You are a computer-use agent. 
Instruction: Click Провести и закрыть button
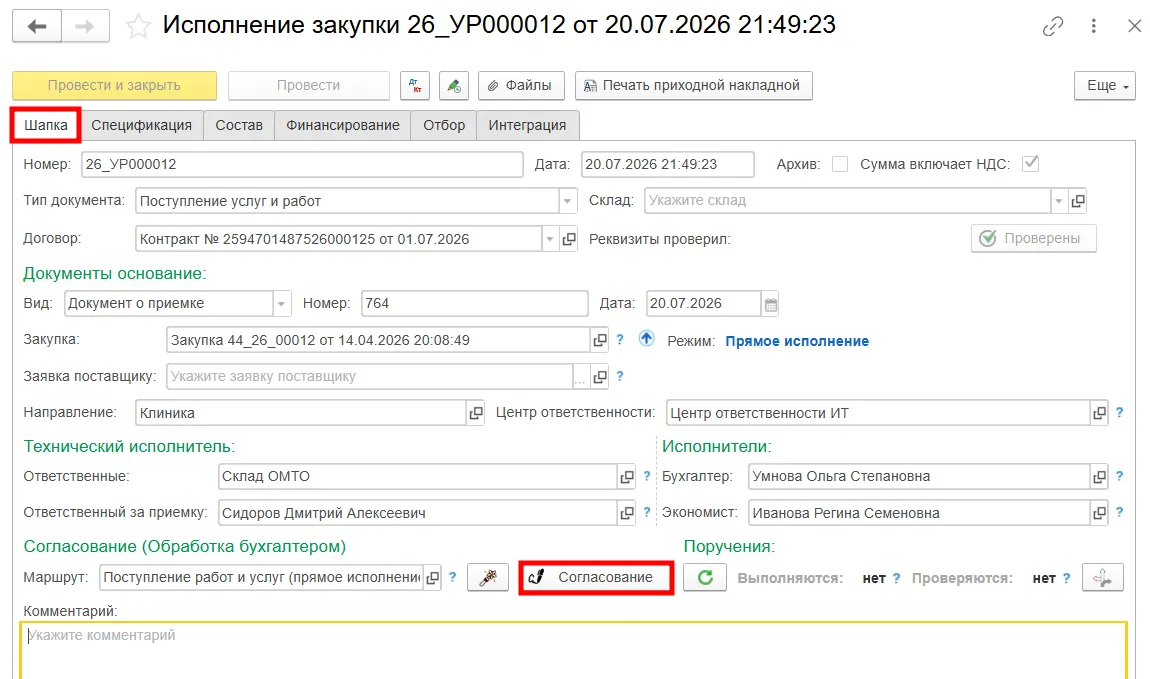click(114, 86)
